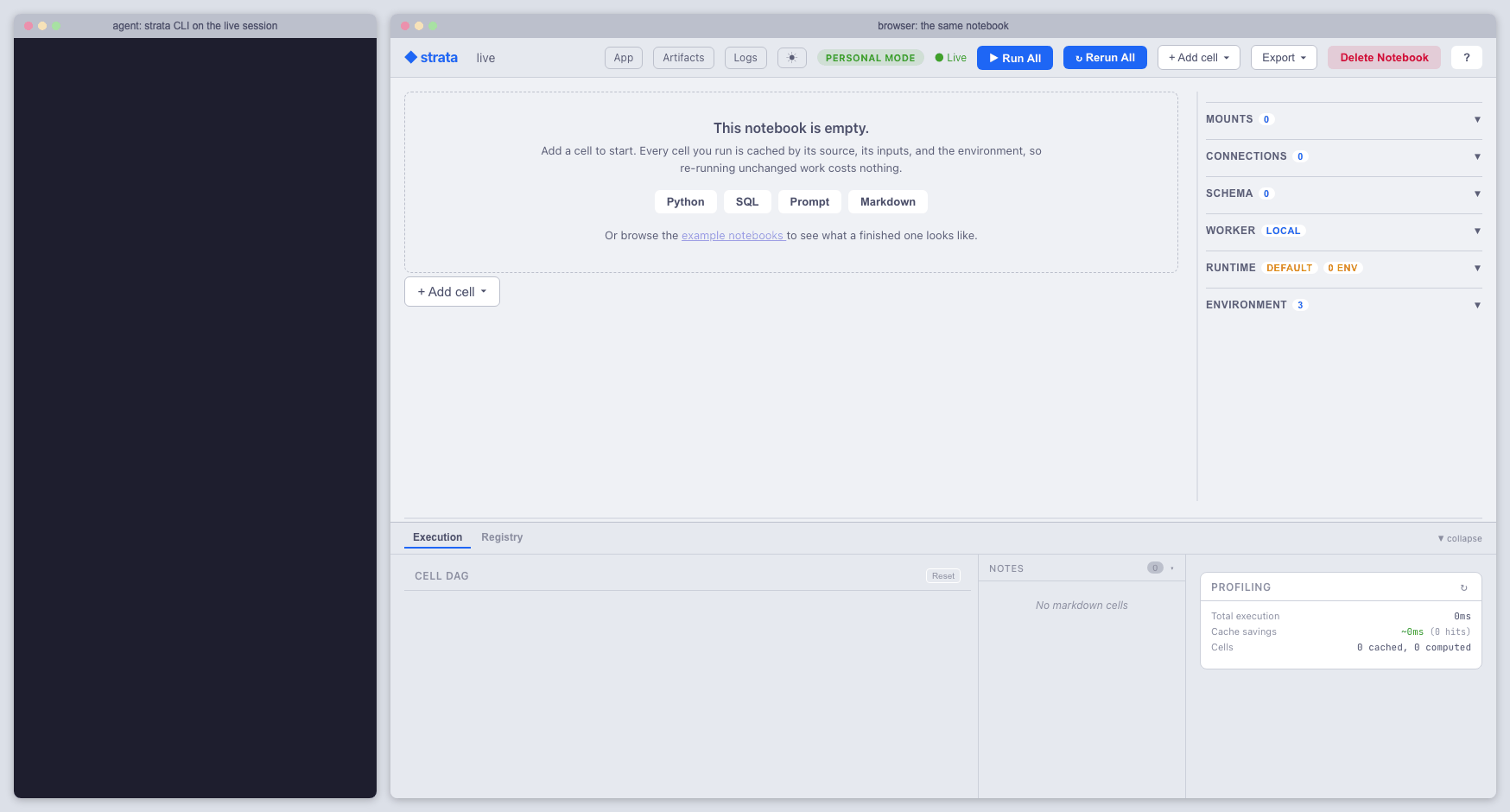Expand the Schema section
This screenshot has width=1510, height=812.
[x=1344, y=193]
